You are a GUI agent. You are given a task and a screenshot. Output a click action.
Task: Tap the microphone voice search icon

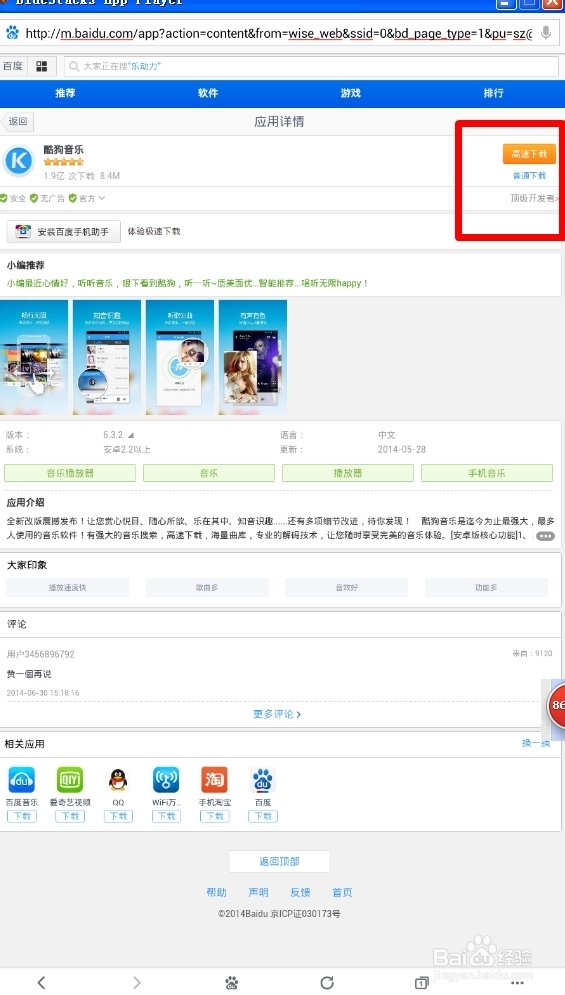pyautogui.click(x=545, y=33)
